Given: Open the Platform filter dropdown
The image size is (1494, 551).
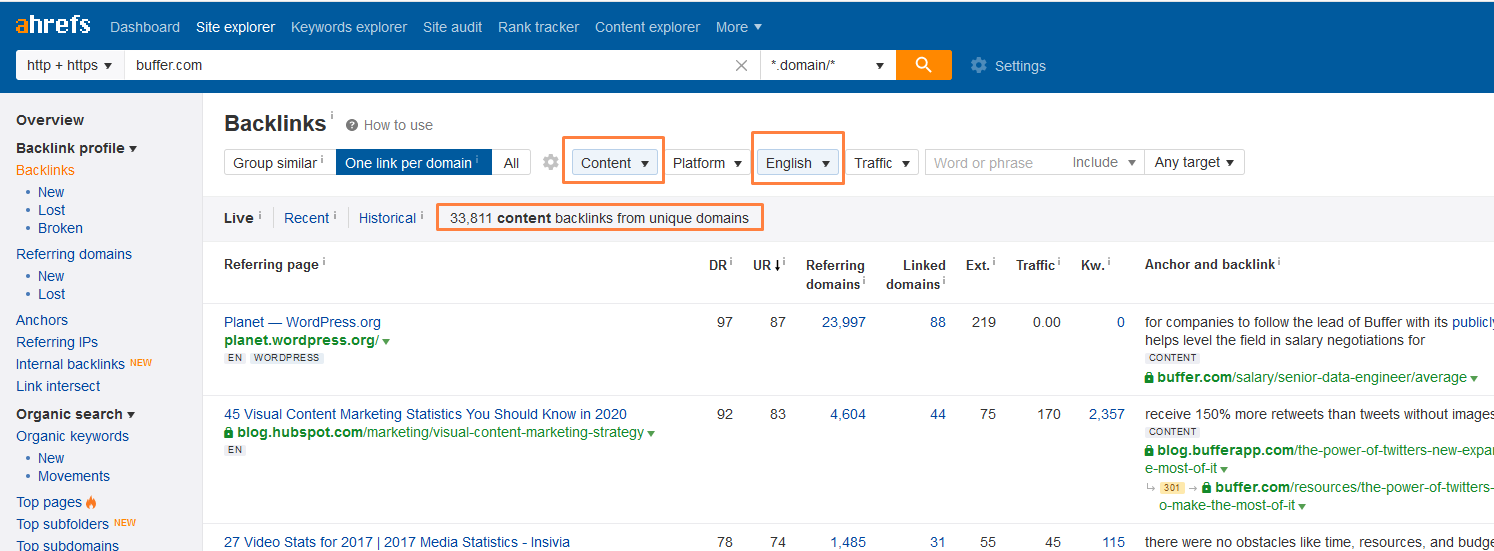Looking at the screenshot, I should pos(707,162).
